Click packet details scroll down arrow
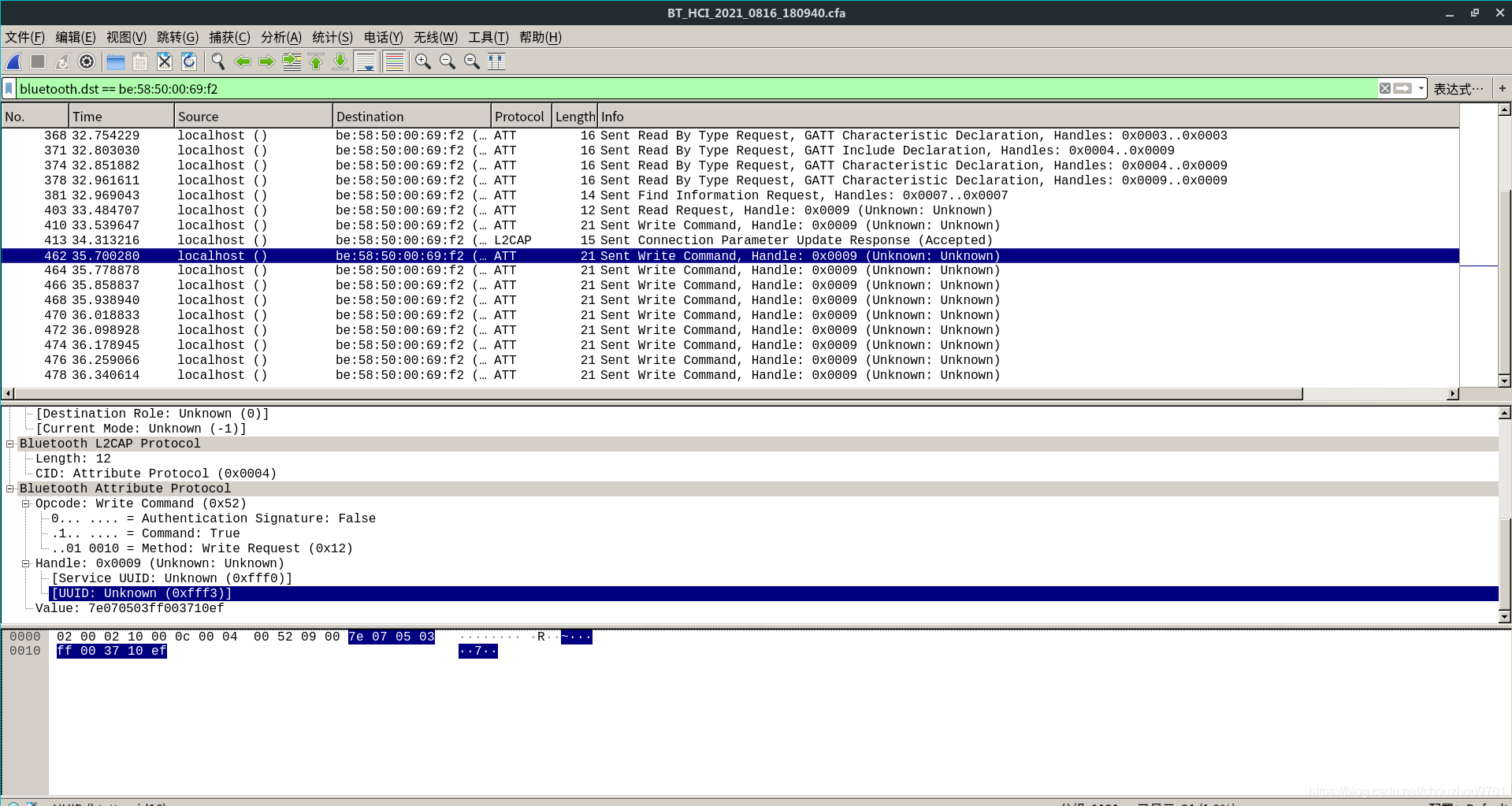Viewport: 1512px width, 806px height. [1504, 616]
